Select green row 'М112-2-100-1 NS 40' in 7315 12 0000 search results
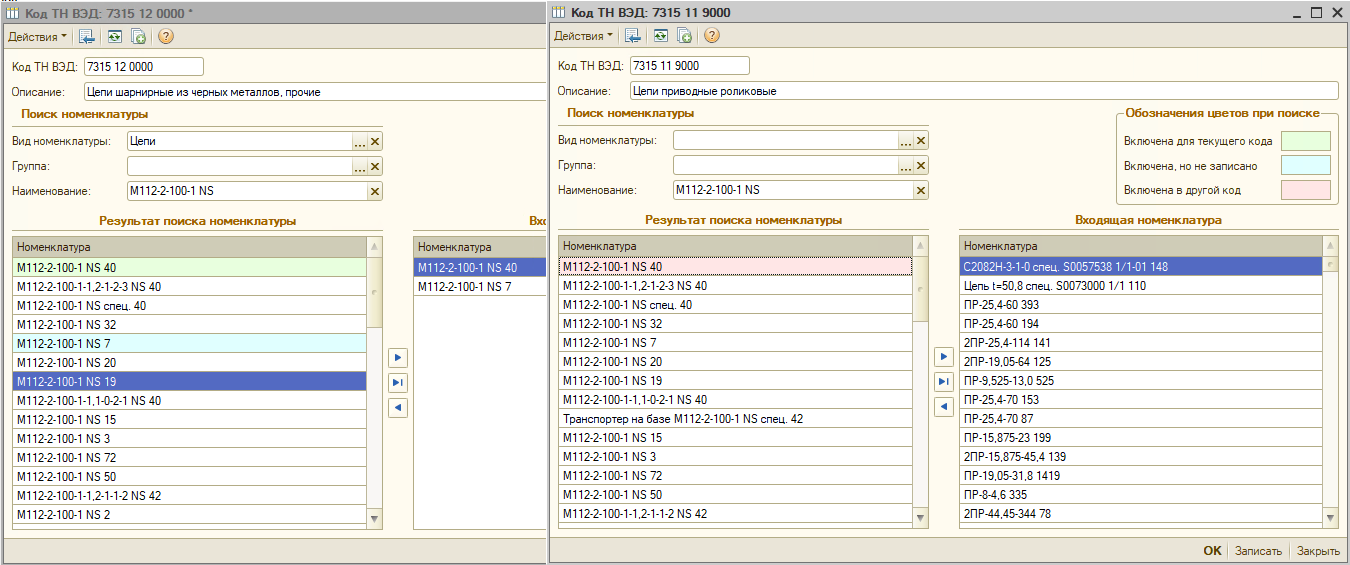 point(190,267)
